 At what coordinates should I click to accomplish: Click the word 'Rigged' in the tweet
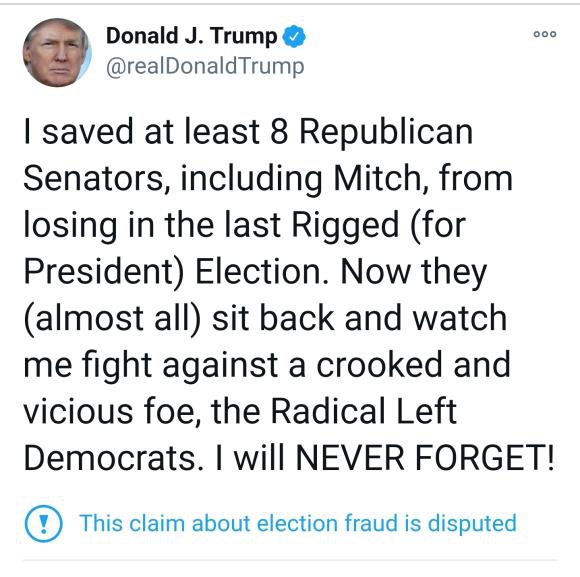click(345, 226)
